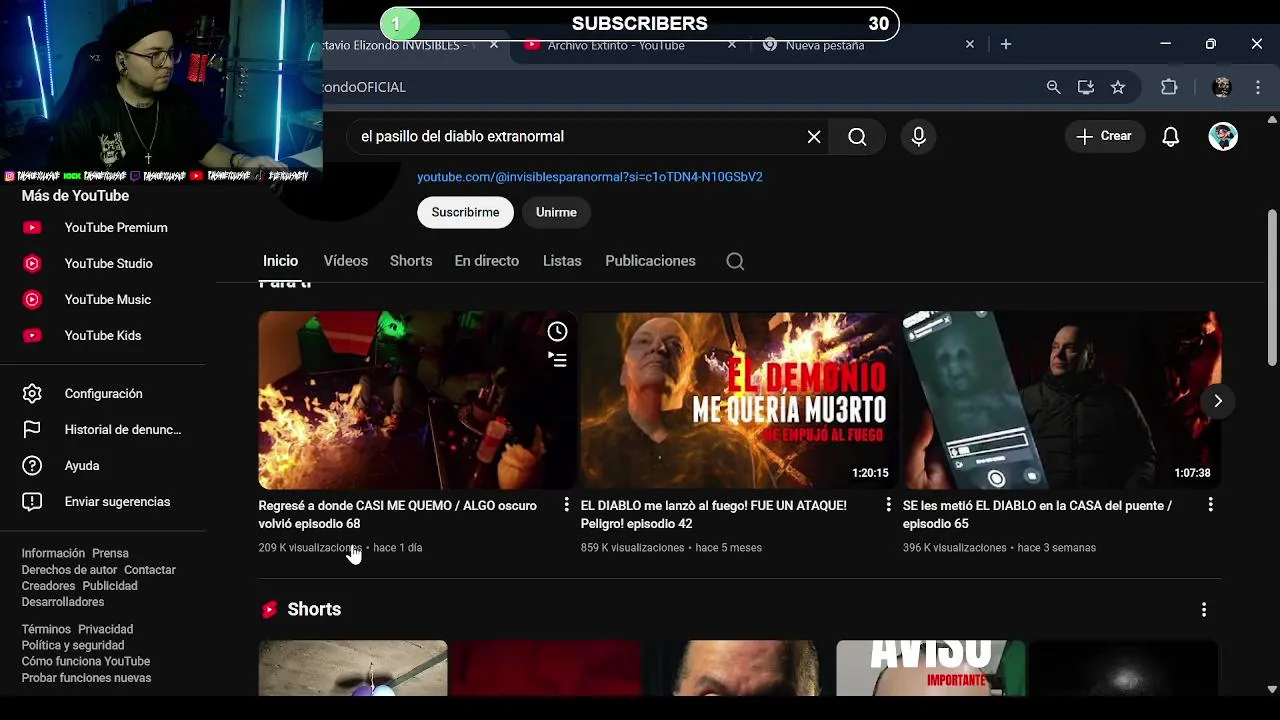This screenshot has height=720, width=1280.
Task: Click the Chrome zoom magnifier icon
Action: coord(1053,88)
